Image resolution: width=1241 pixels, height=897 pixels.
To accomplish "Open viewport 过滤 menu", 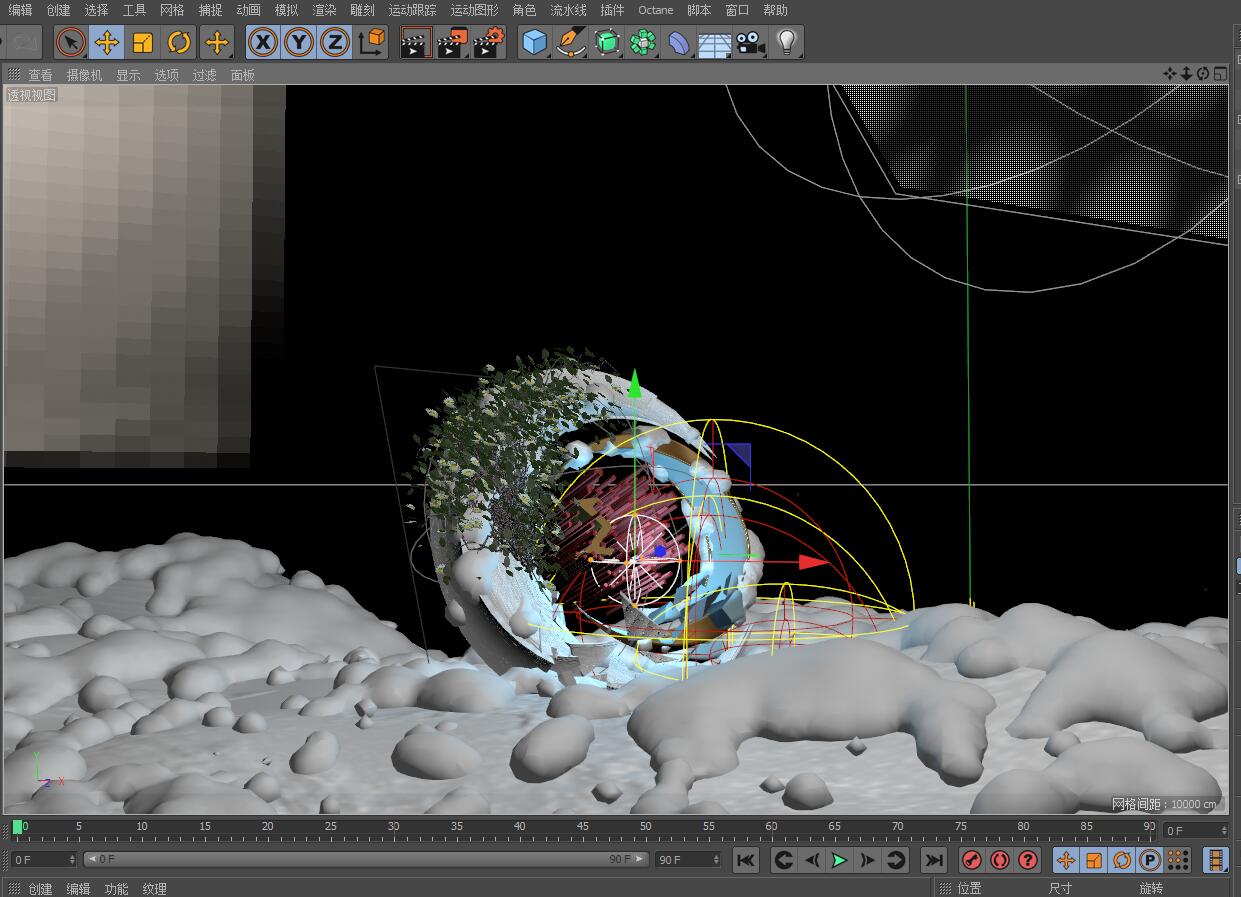I will tap(204, 75).
